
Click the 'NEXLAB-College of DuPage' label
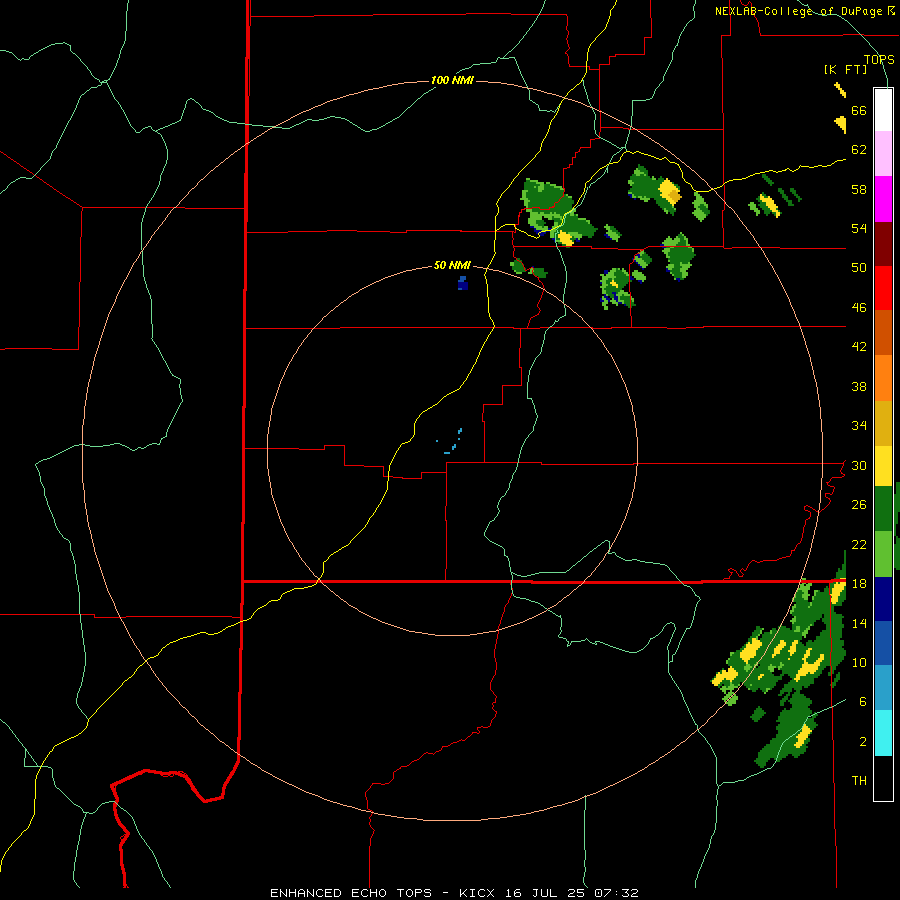pyautogui.click(x=801, y=11)
